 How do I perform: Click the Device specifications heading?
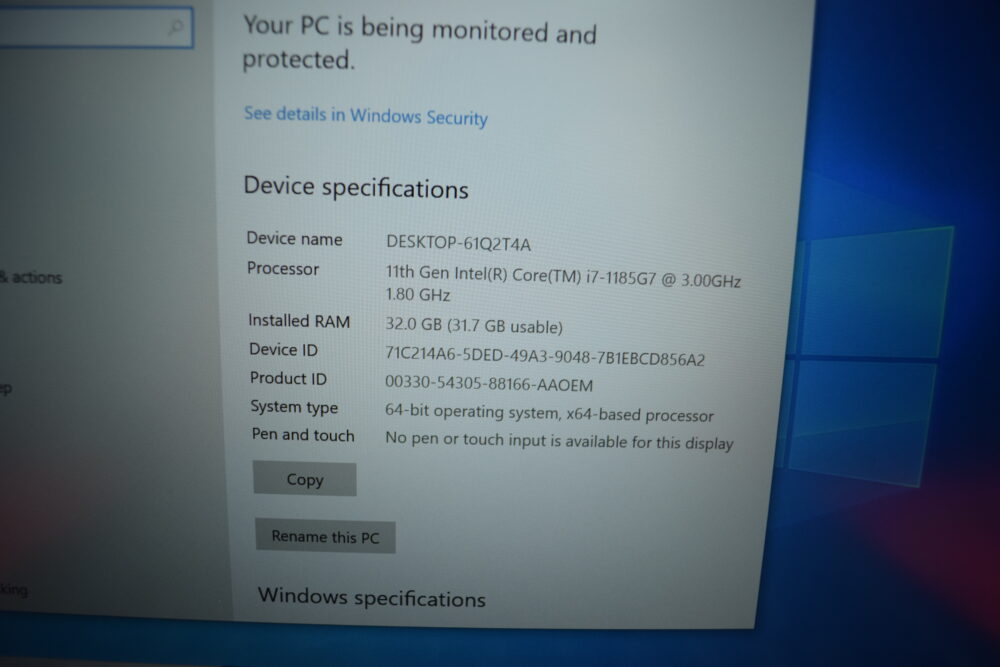356,187
